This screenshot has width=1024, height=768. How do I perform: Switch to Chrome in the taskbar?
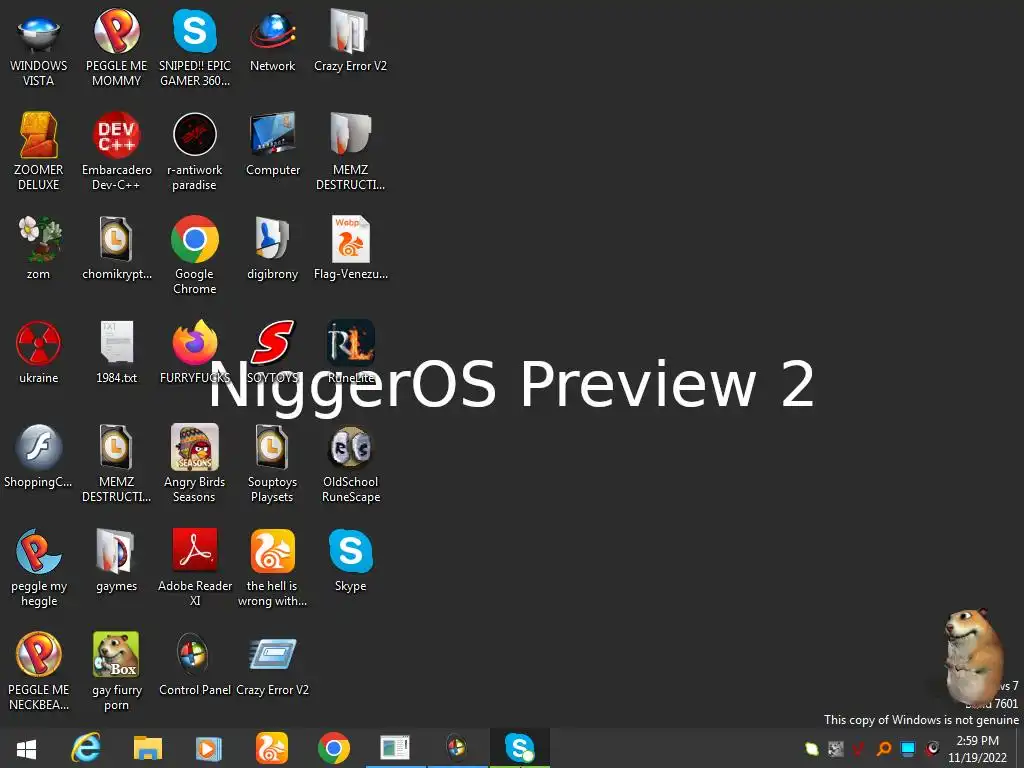tap(333, 748)
